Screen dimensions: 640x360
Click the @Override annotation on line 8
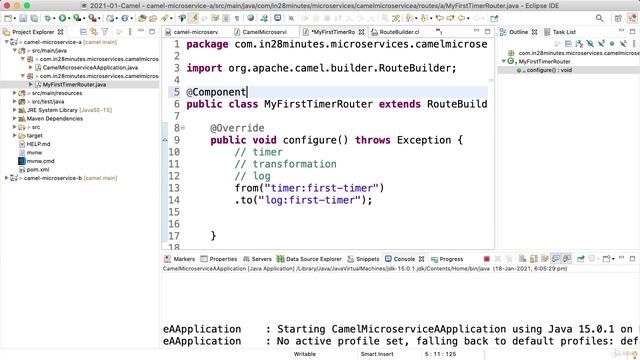click(237, 128)
